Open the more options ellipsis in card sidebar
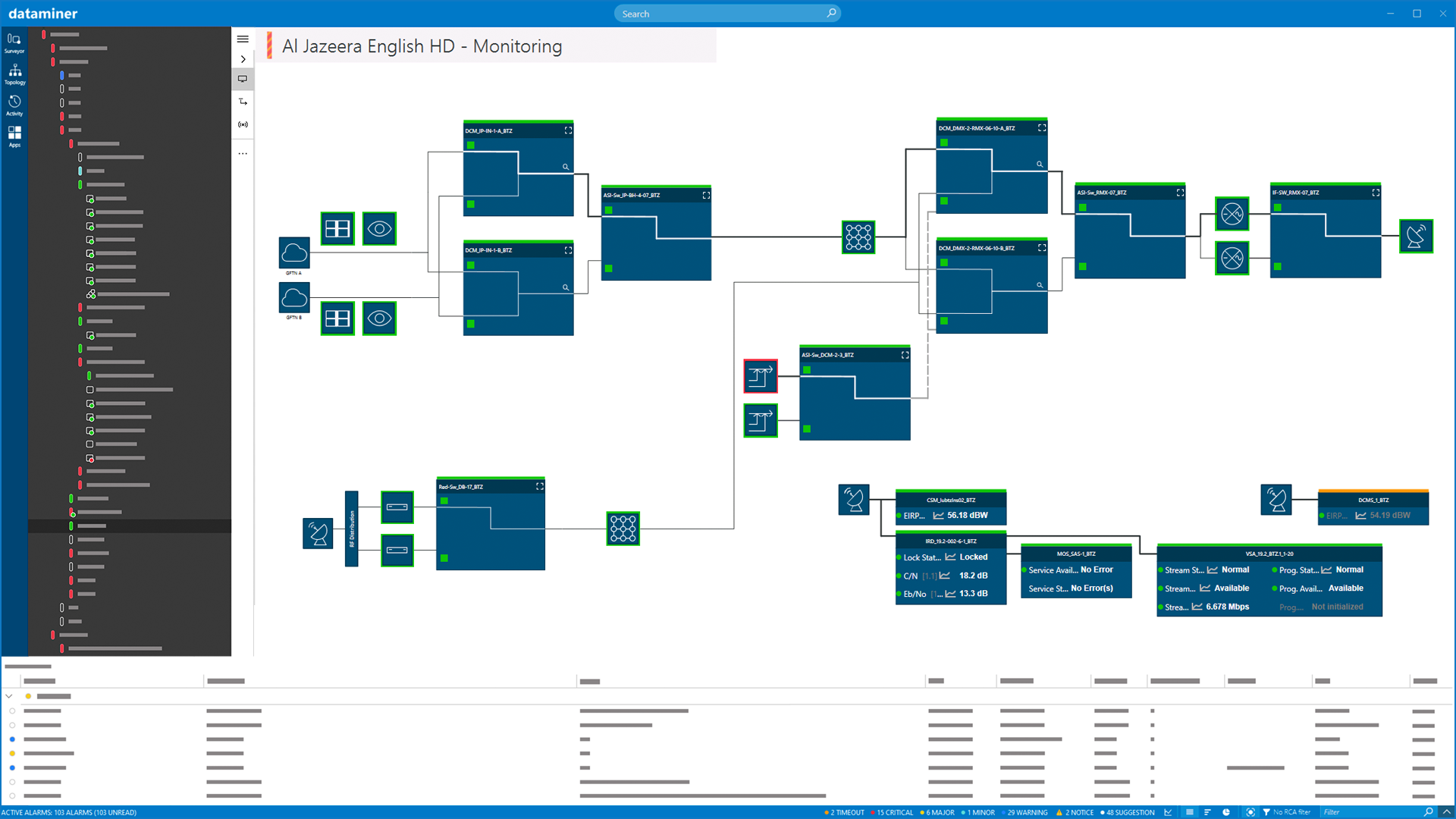The image size is (1456, 819). pos(243,153)
